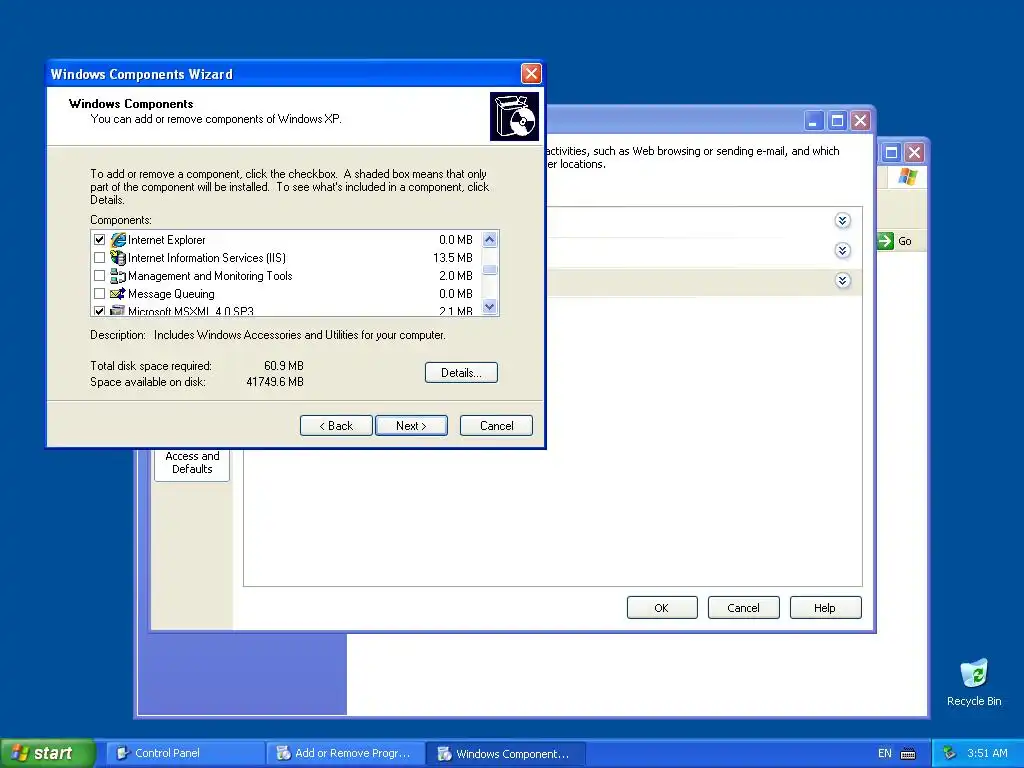
Task: Click the EN language indicator
Action: pos(885,753)
